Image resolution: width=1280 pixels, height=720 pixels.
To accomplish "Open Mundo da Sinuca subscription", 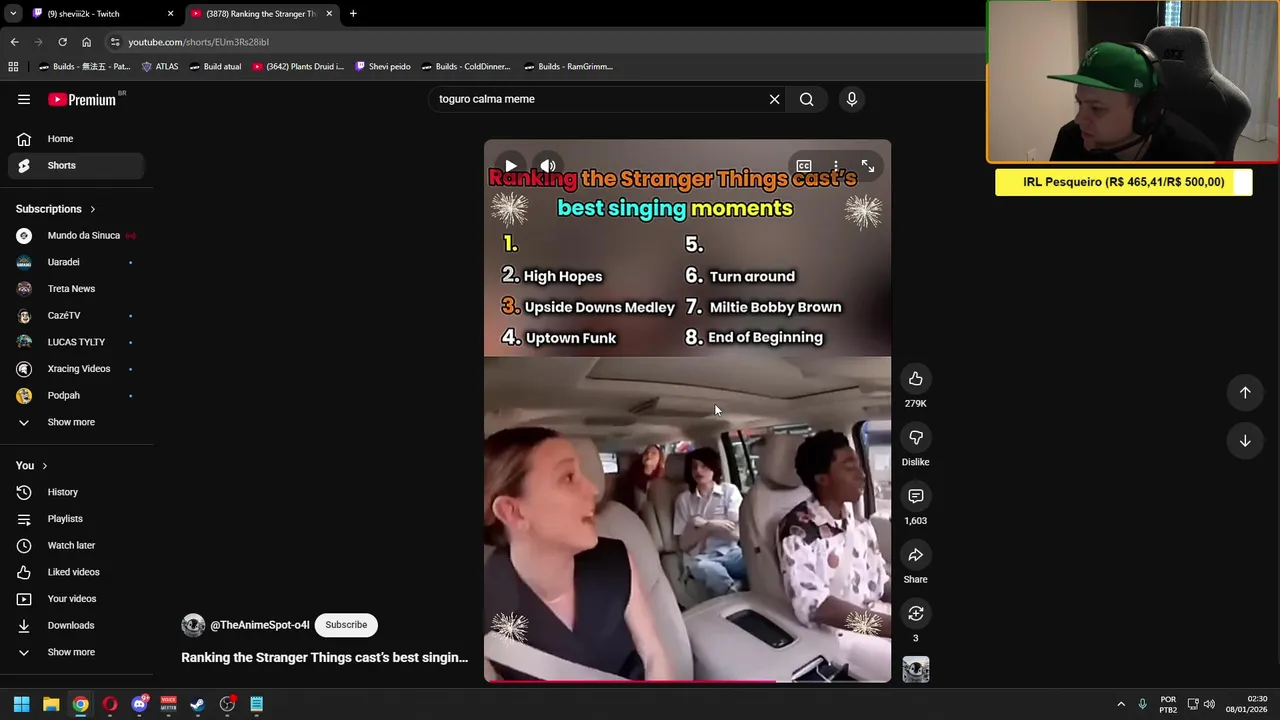I will pos(76,235).
